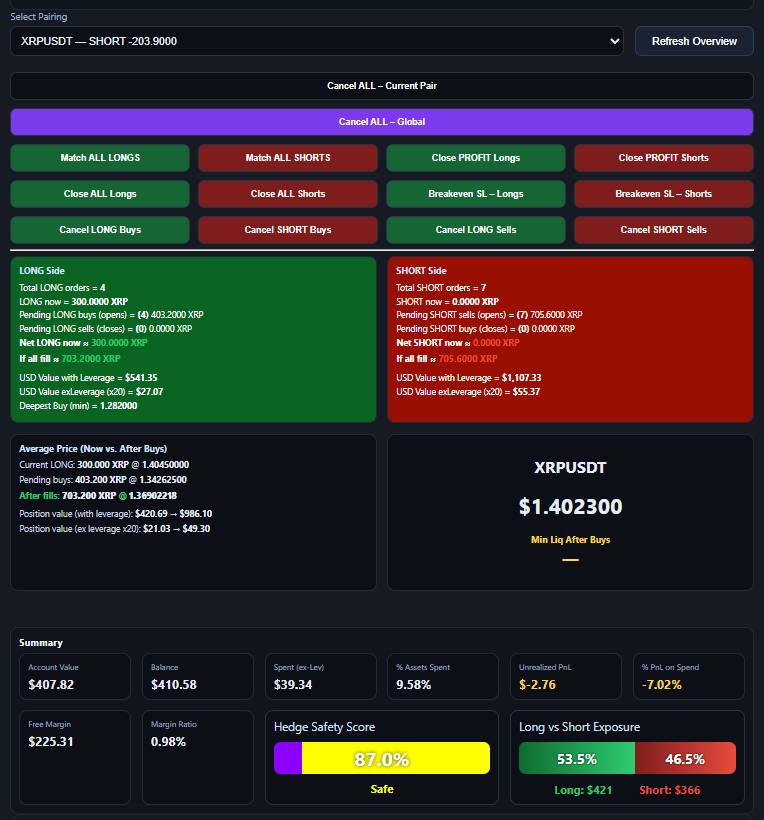Click the Spent (ex-Lev) $39.34 card
This screenshot has width=764, height=820.
[x=321, y=676]
